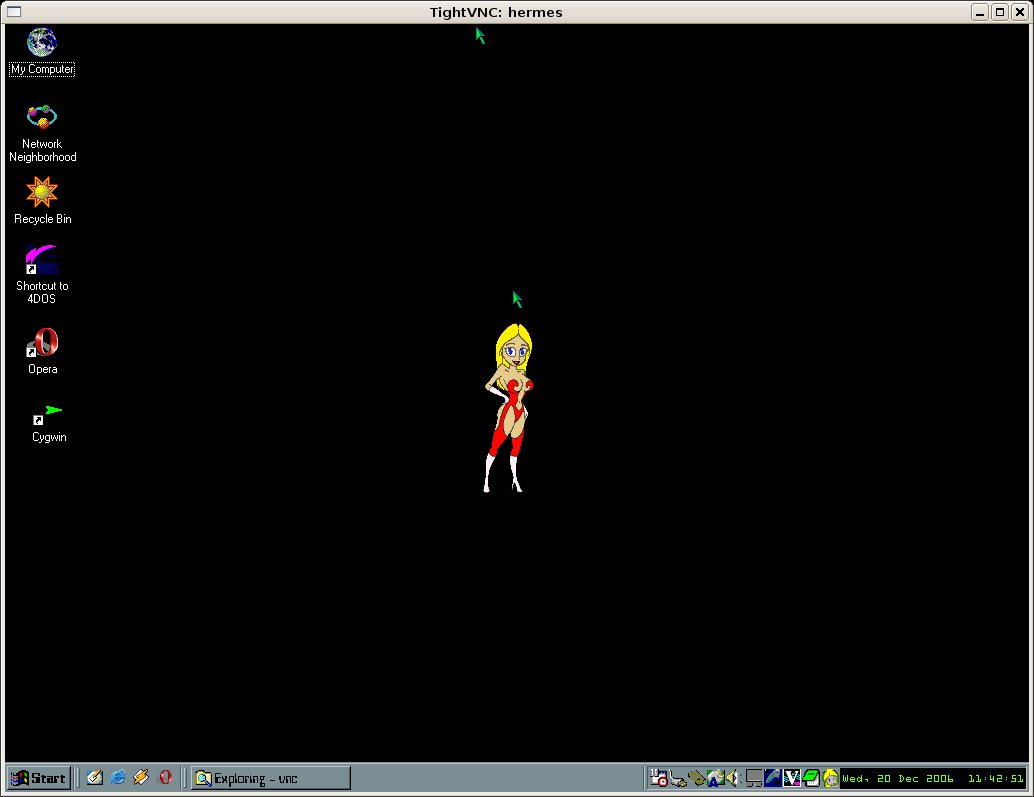Click the VNC server tray icon
This screenshot has height=797, width=1034.
[792, 778]
